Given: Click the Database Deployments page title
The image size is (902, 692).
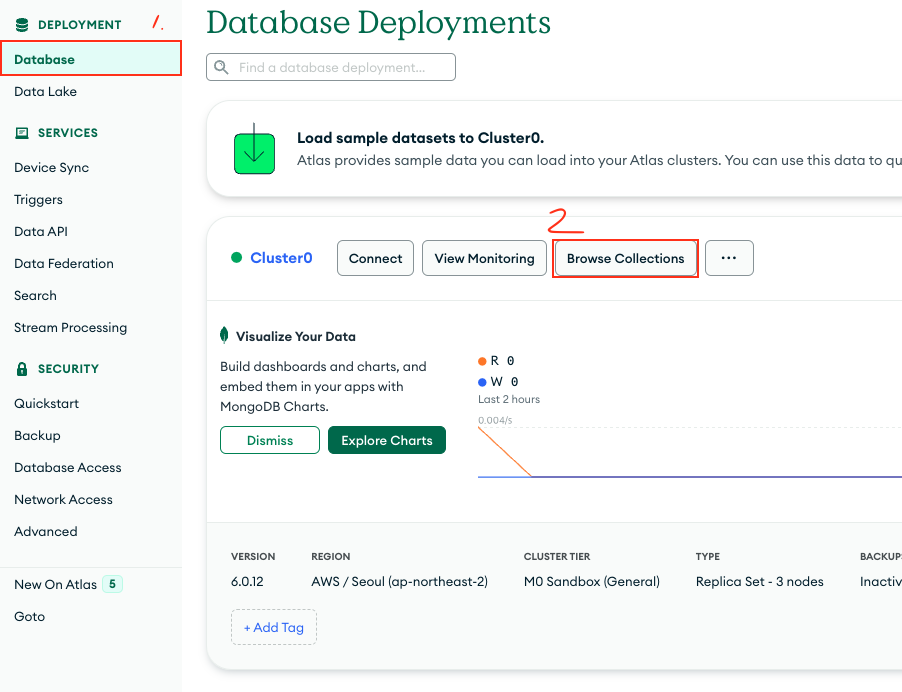Looking at the screenshot, I should (378, 23).
